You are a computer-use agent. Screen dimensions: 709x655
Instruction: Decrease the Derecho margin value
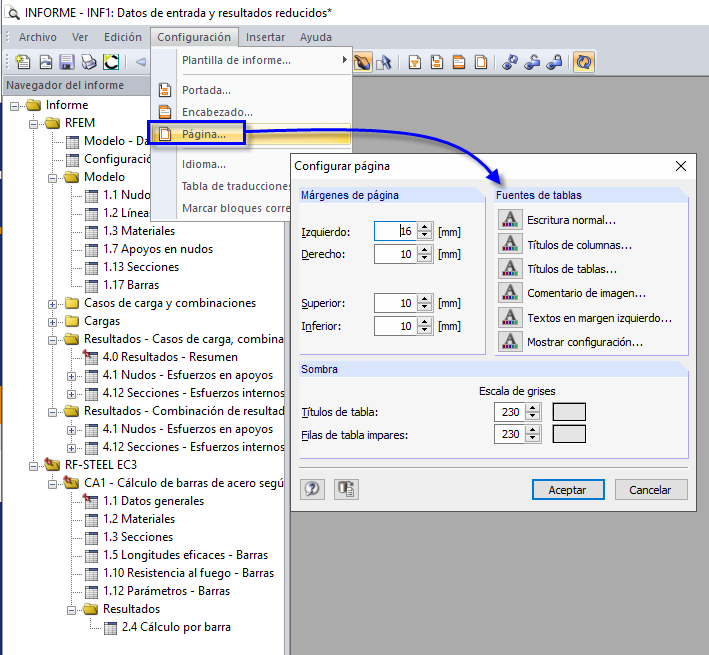[424, 258]
